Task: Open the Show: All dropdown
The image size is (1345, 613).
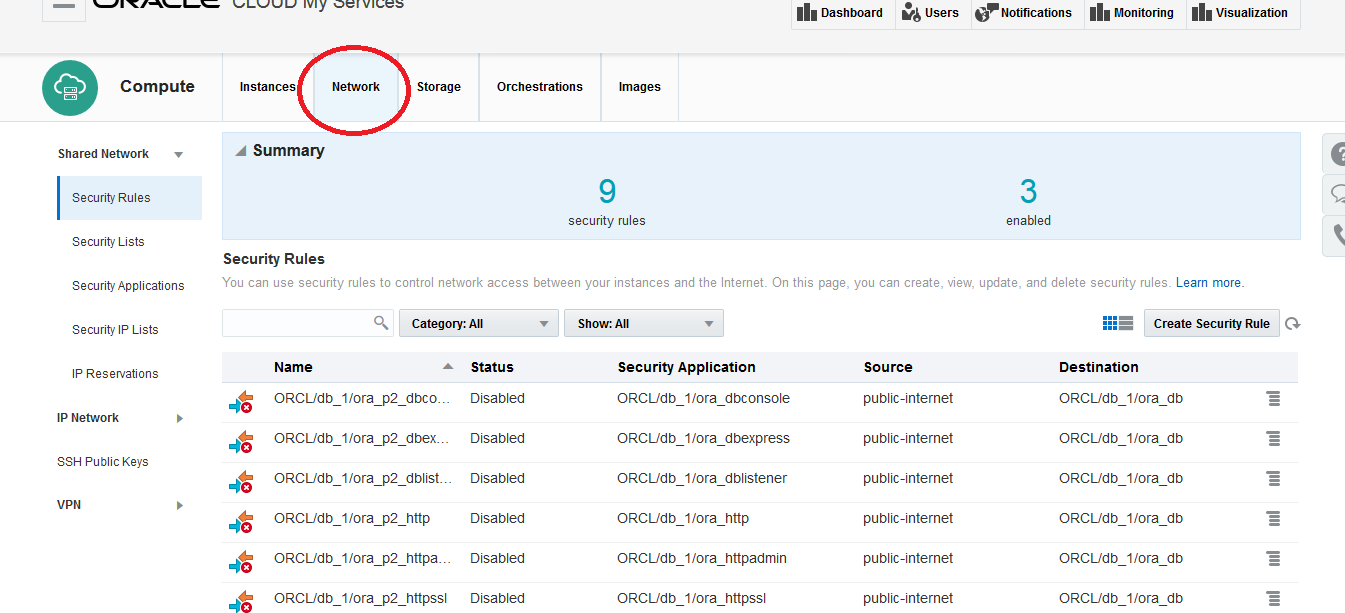Action: click(643, 324)
